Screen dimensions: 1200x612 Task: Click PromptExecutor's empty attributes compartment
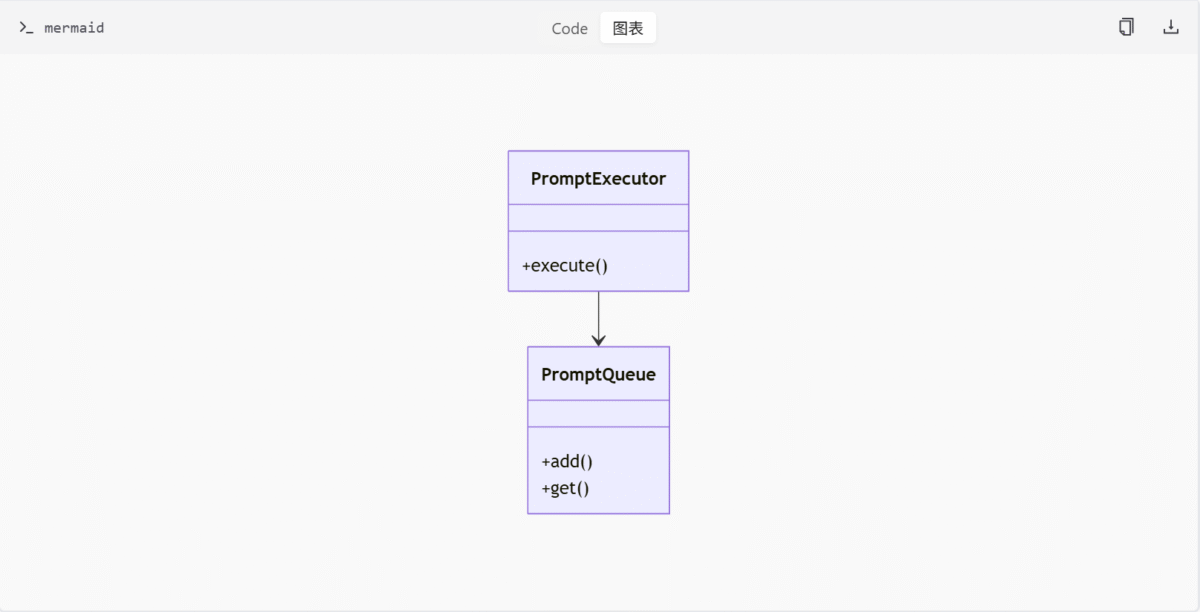(x=598, y=218)
